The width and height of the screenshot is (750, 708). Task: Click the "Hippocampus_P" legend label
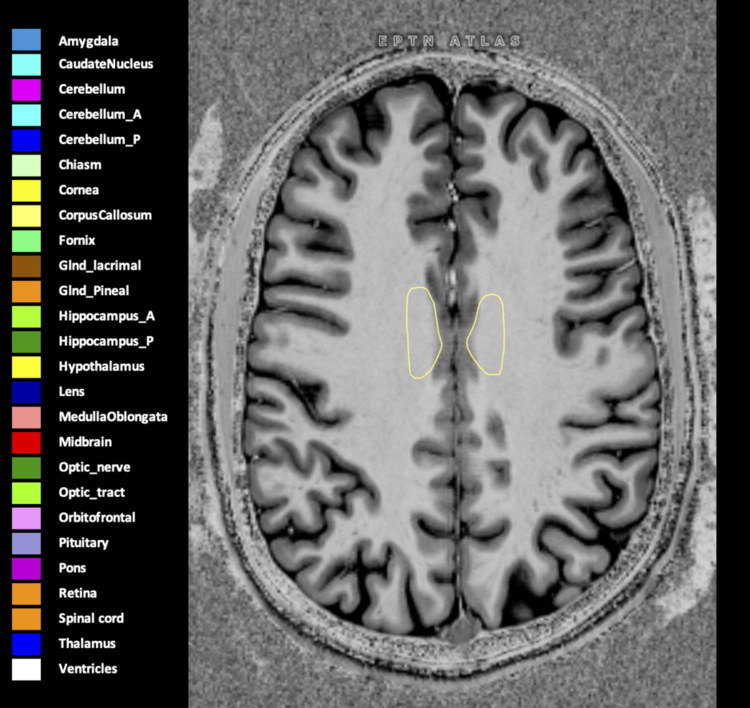(x=106, y=342)
